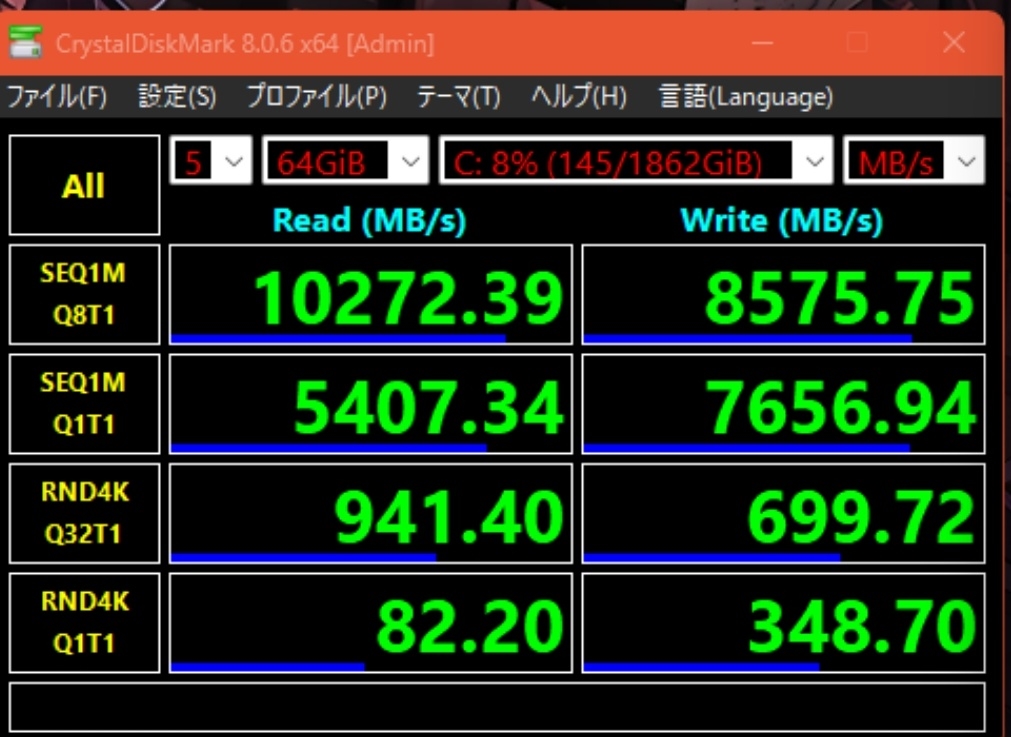Expand the drive dropdown showing C: 8%

[x=636, y=160]
